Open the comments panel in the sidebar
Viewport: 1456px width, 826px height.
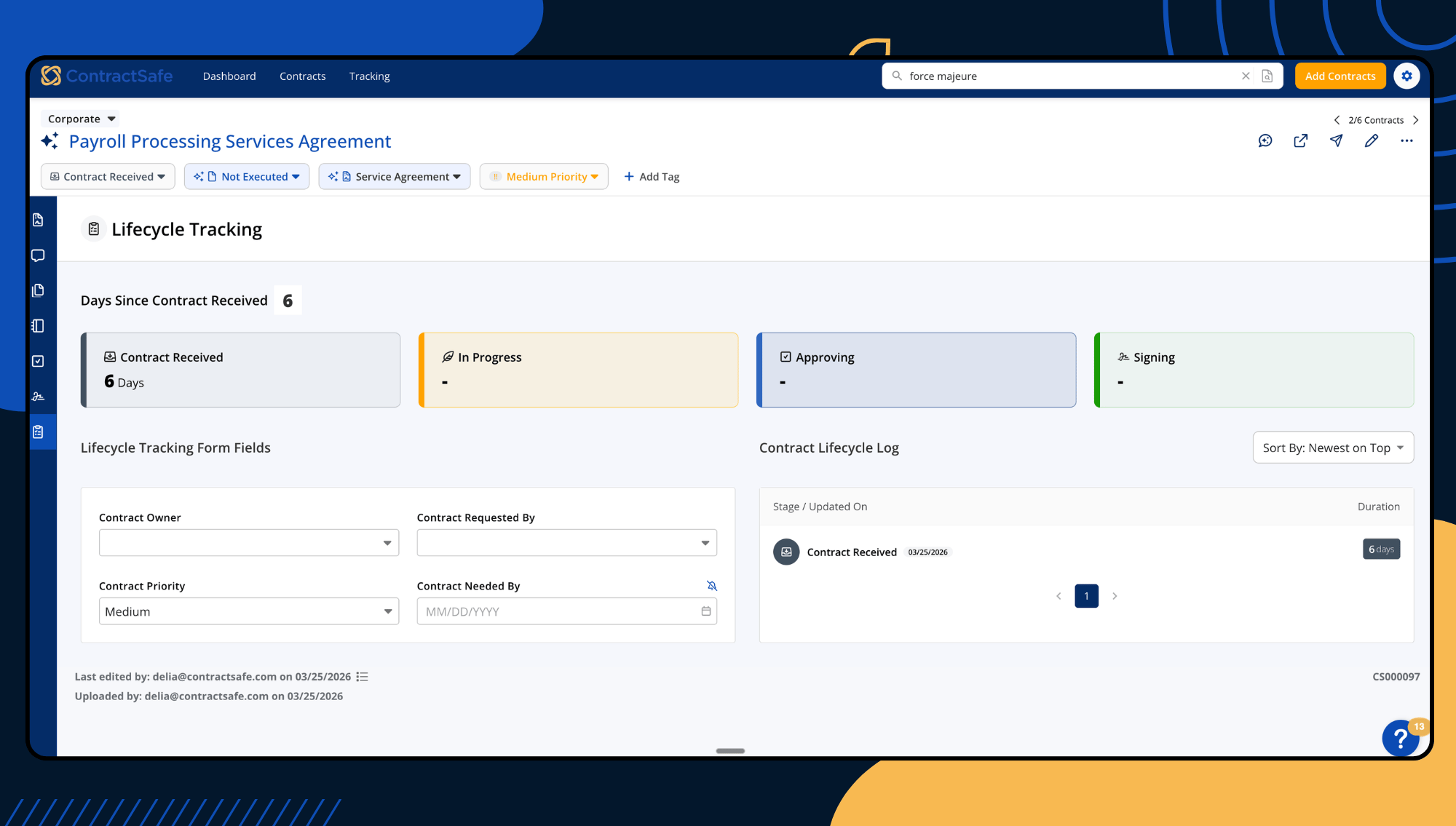[38, 255]
